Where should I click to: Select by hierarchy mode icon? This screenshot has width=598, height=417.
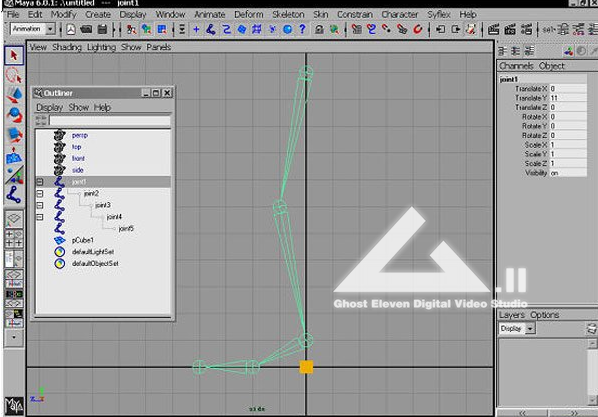(x=132, y=29)
